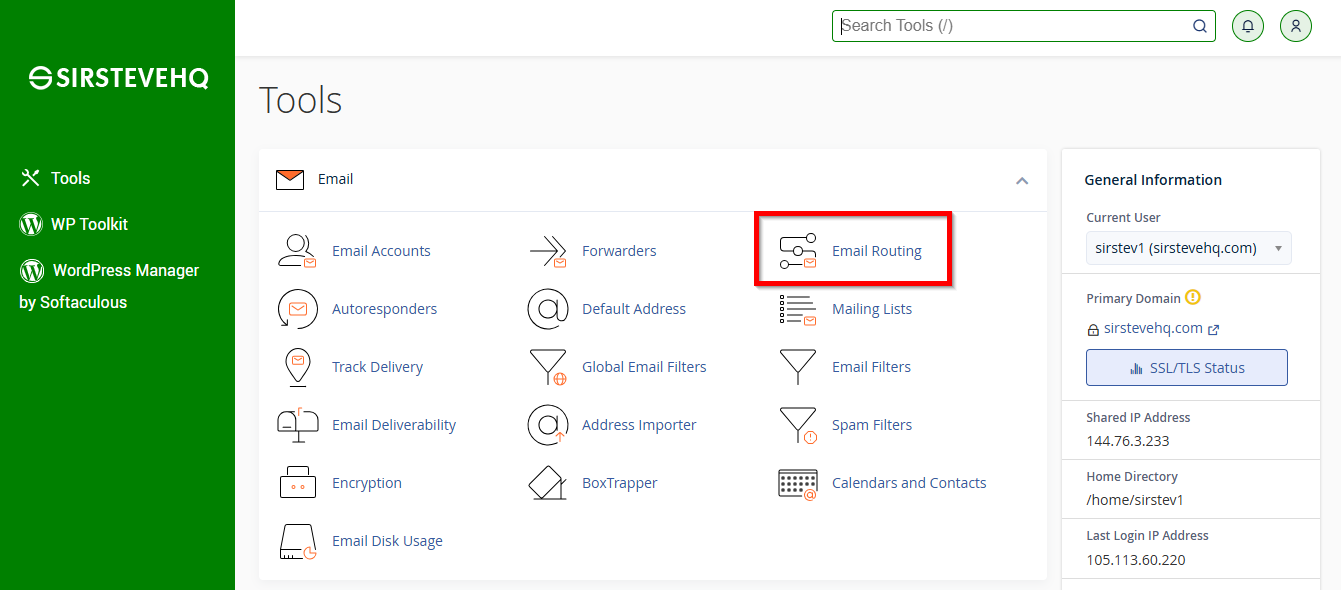Click the Email Accounts icon
This screenshot has width=1341, height=590.
tap(297, 251)
